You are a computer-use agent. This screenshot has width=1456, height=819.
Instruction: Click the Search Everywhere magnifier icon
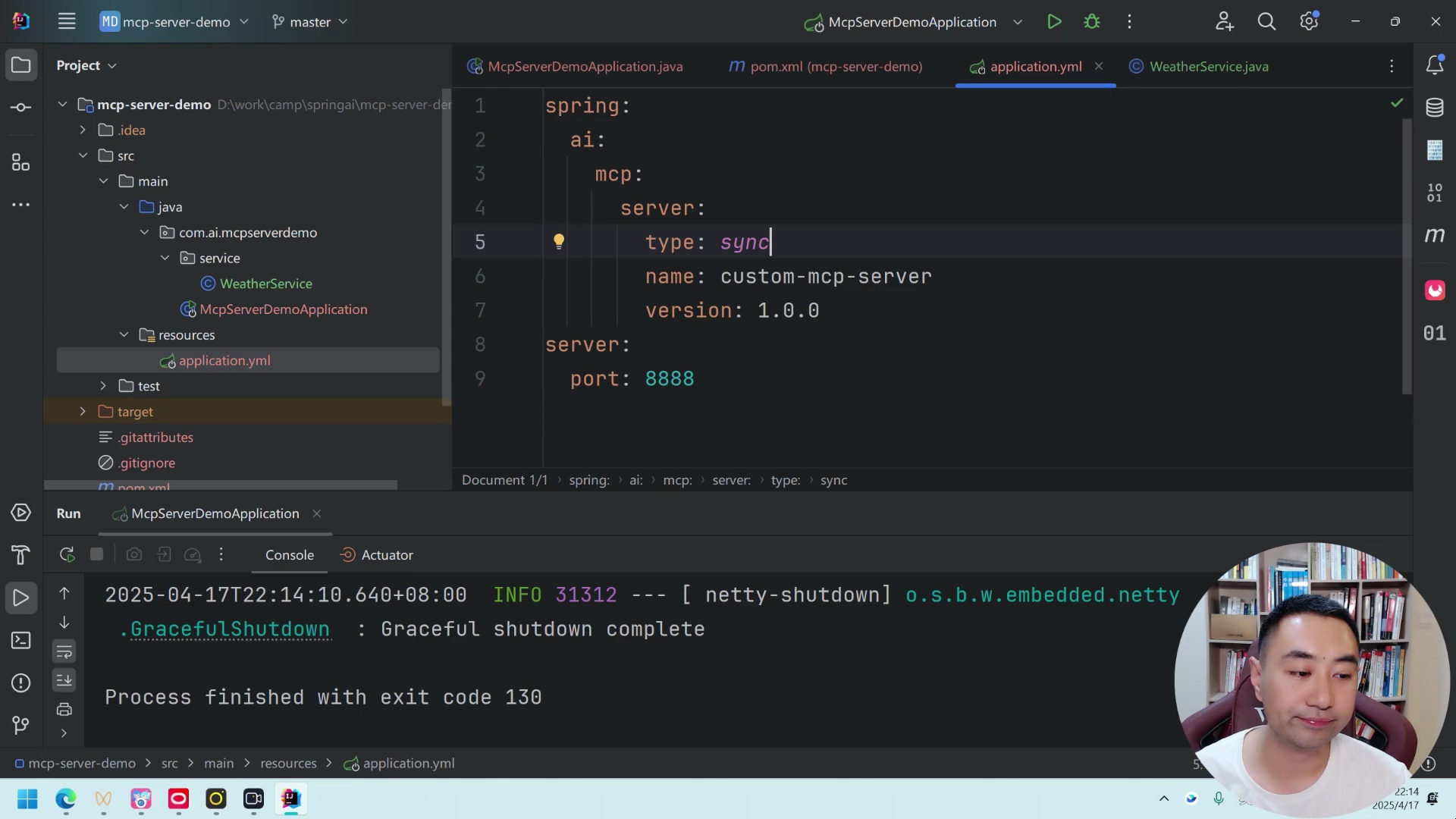coord(1266,22)
